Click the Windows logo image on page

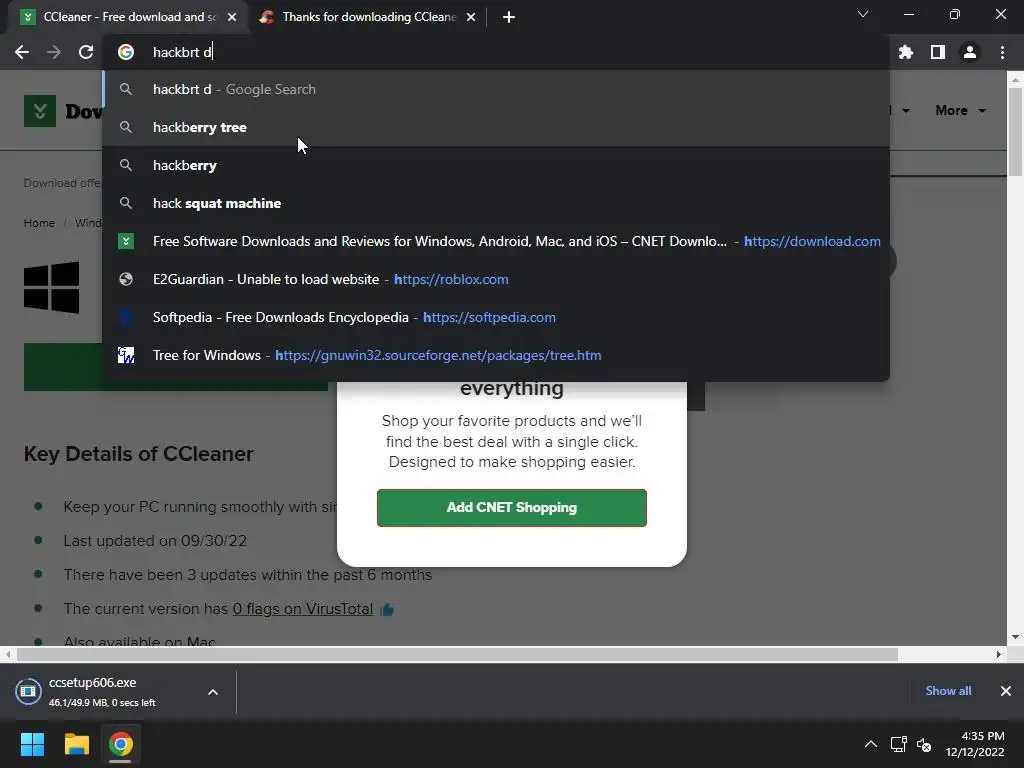point(52,287)
